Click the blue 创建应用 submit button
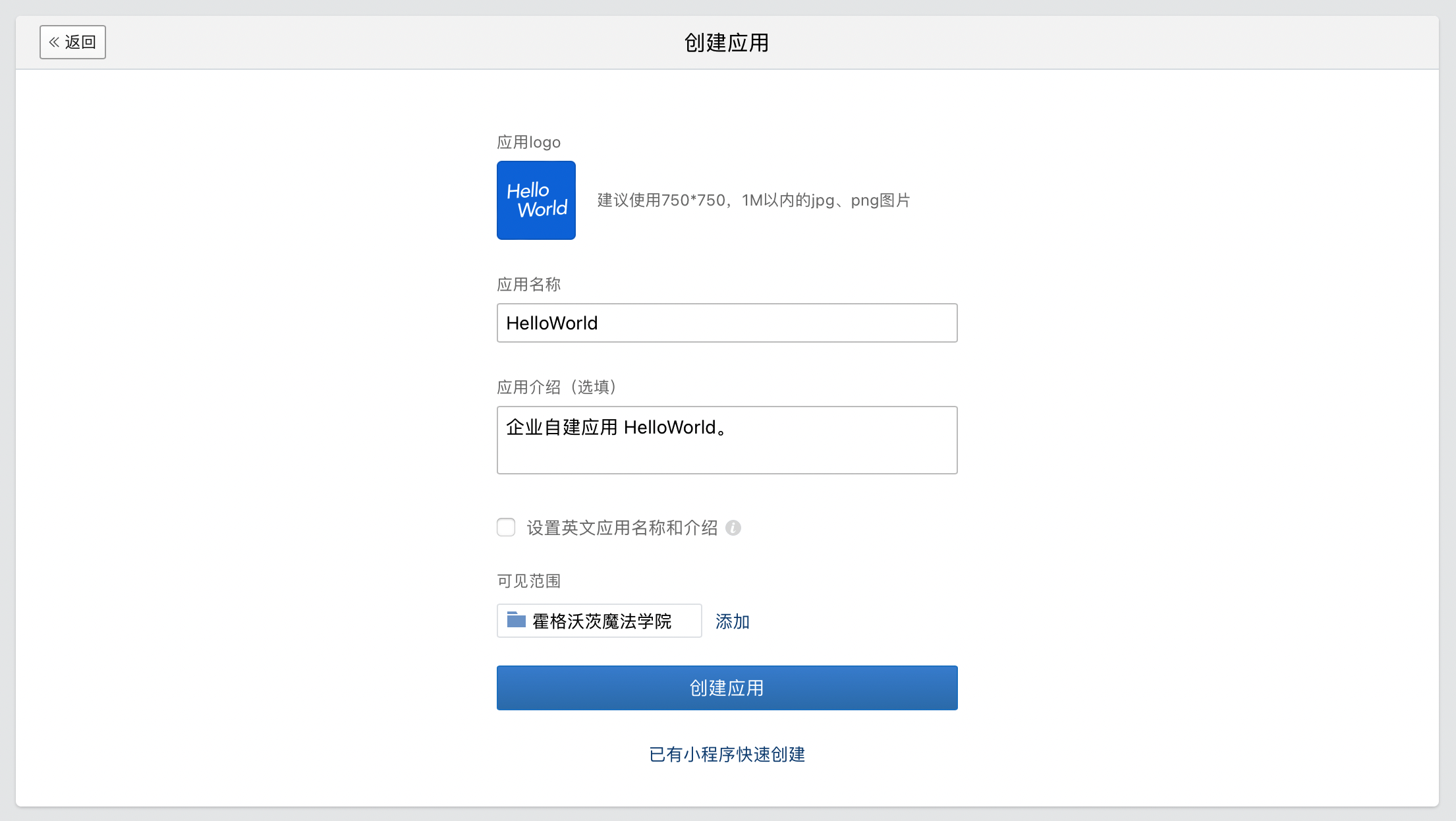The image size is (1456, 821). (x=727, y=688)
